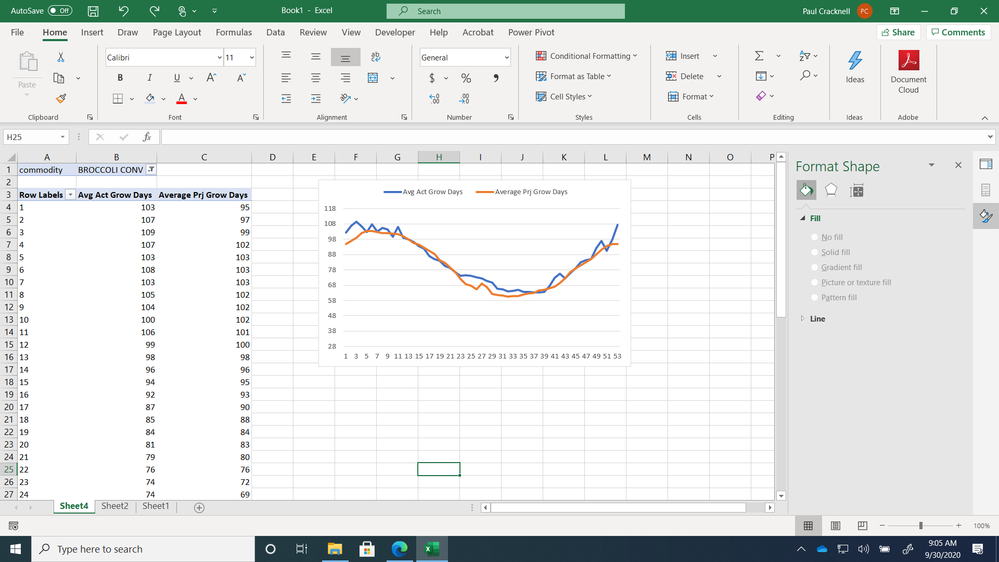Apply Accounting dollar number format
999x562 pixels.
point(432,78)
